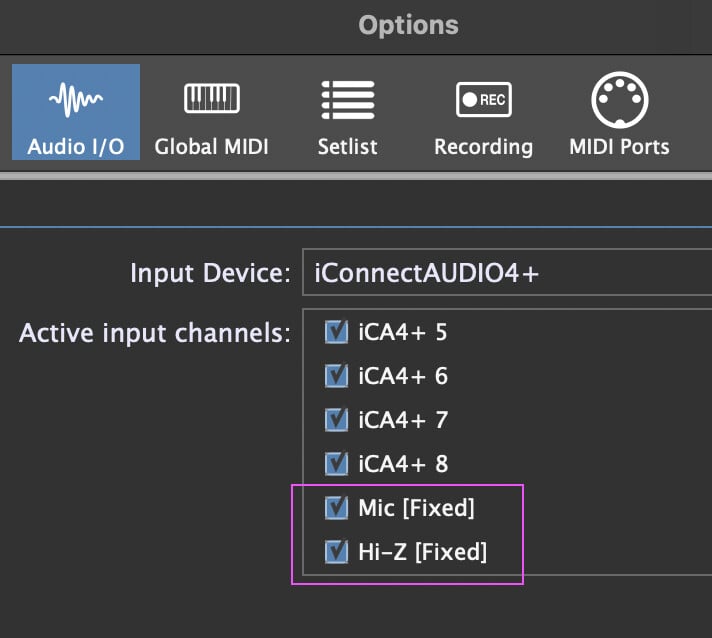Go to Recording via its text label
This screenshot has width=712, height=638.
pyautogui.click(x=483, y=147)
